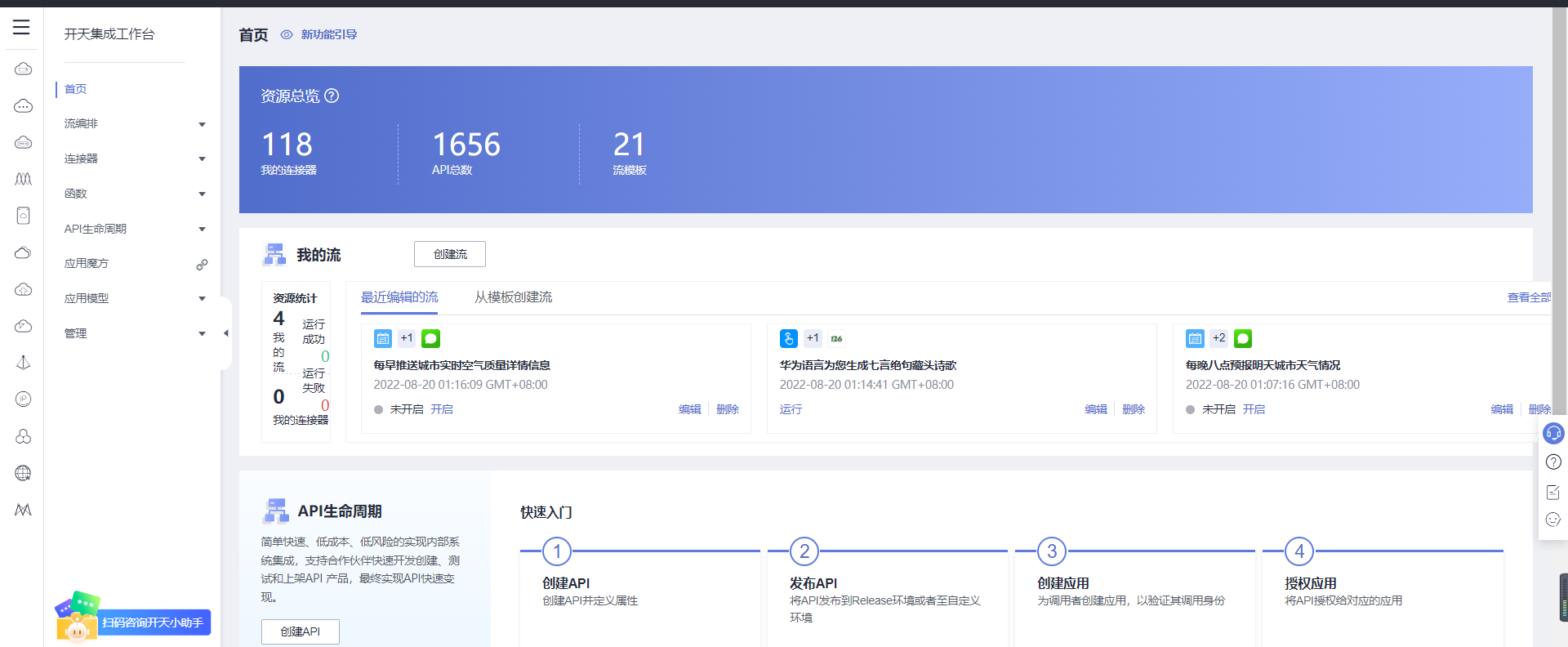The image size is (1568, 647).
Task: Click the smiley face rating icon
Action: pyautogui.click(x=1553, y=520)
